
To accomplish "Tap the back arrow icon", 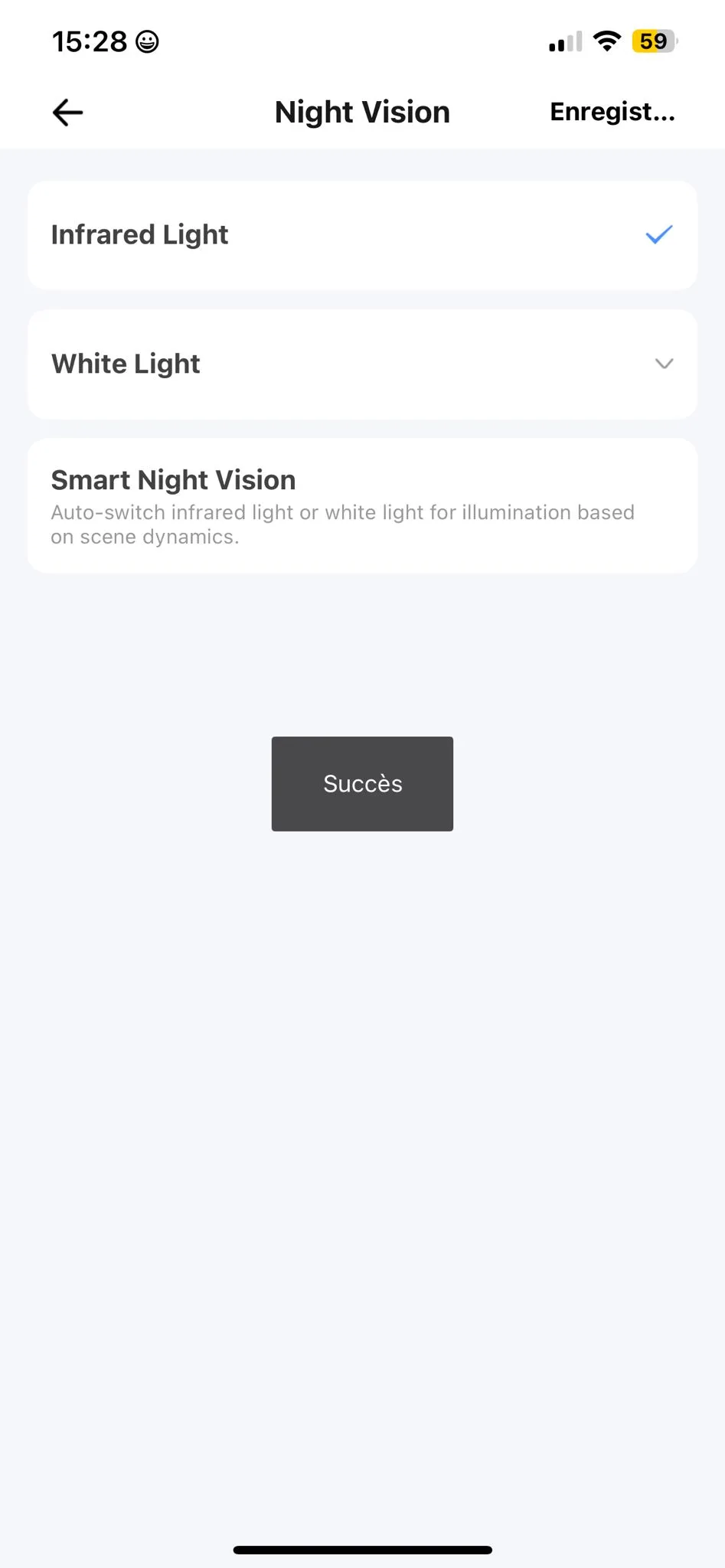I will (67, 113).
